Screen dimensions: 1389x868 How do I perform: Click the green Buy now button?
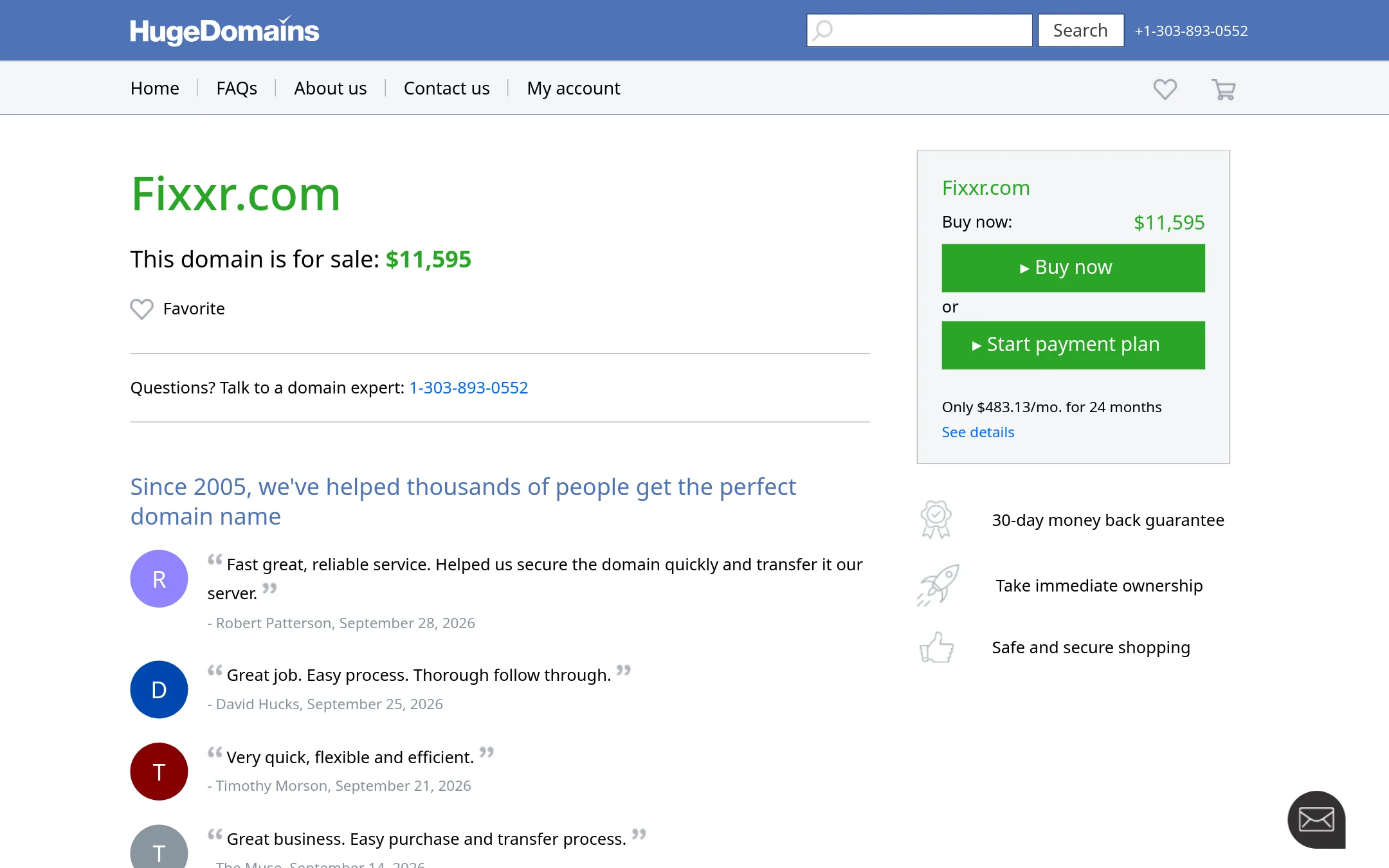(1073, 268)
